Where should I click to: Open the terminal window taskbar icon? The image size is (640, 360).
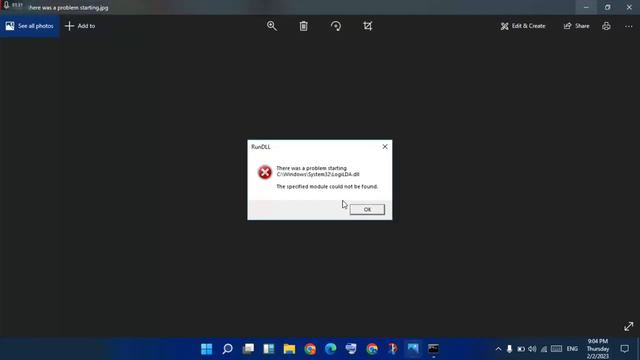(x=433, y=349)
